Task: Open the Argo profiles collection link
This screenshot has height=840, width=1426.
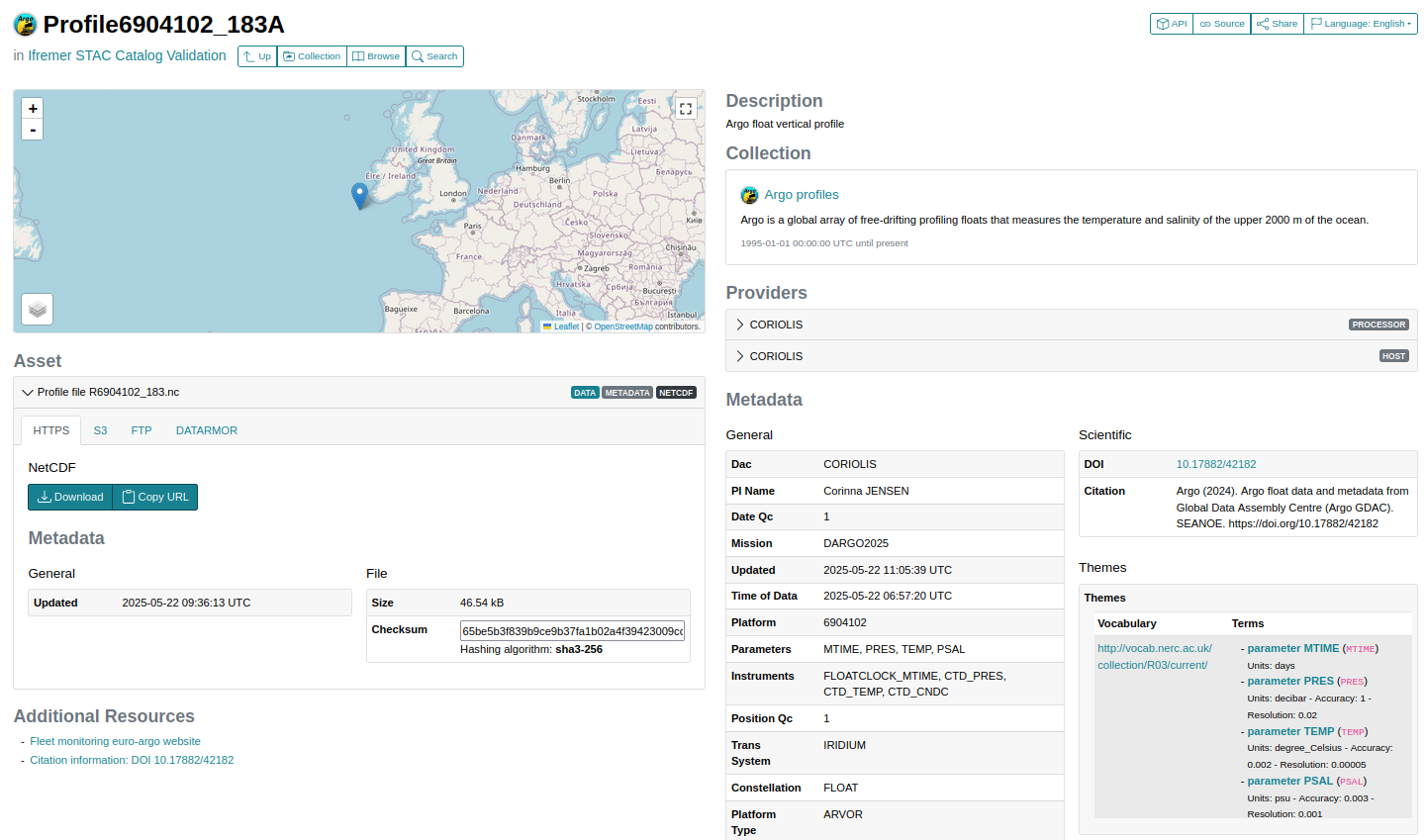Action: [x=801, y=194]
